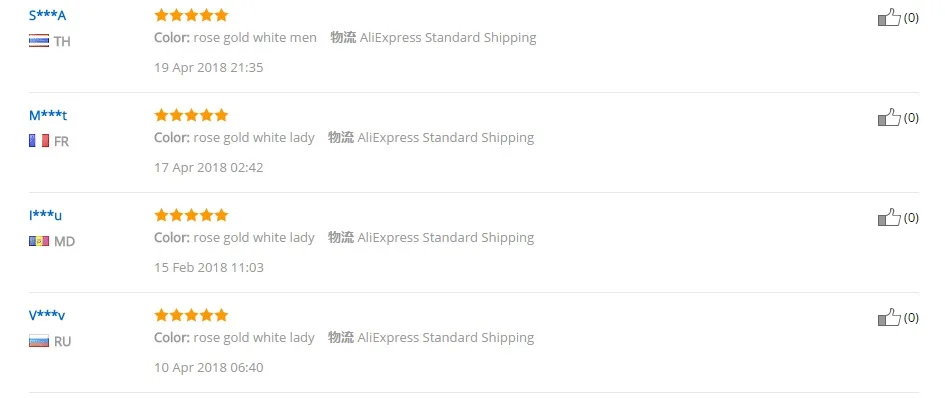The width and height of the screenshot is (945, 398).
Task: Click the Thailand flag icon
Action: [39, 41]
